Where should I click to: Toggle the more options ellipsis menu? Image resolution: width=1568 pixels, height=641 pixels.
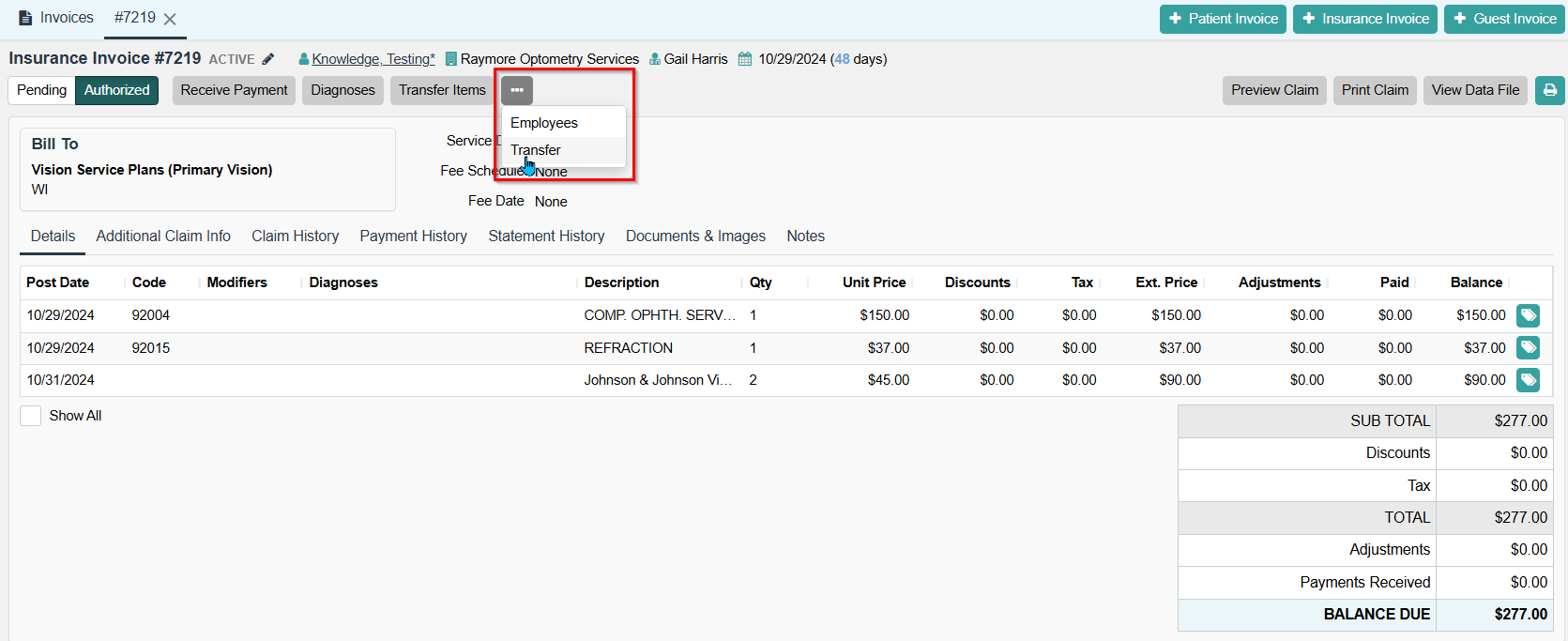[x=517, y=90]
